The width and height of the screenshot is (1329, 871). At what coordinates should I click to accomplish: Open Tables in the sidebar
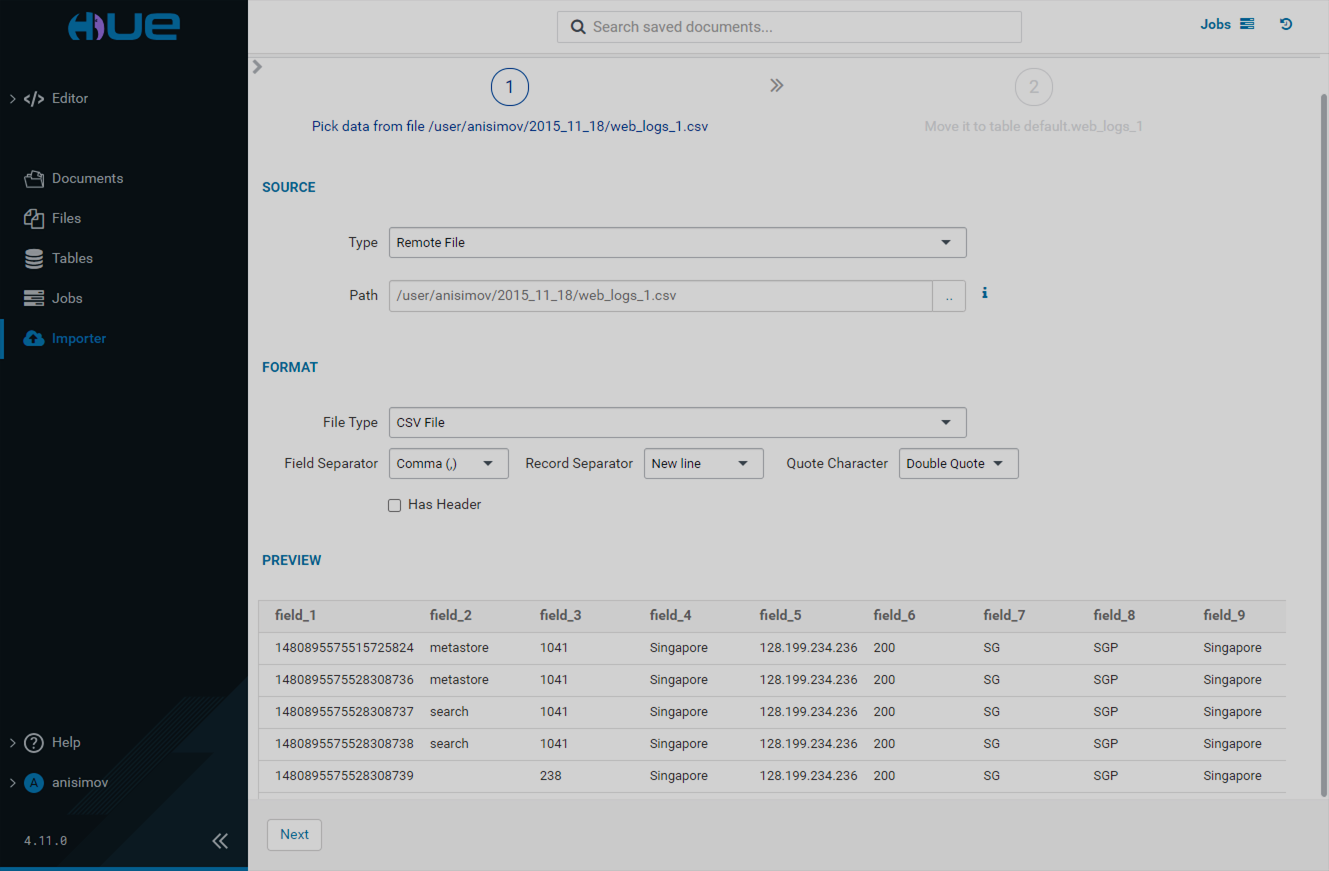72,258
